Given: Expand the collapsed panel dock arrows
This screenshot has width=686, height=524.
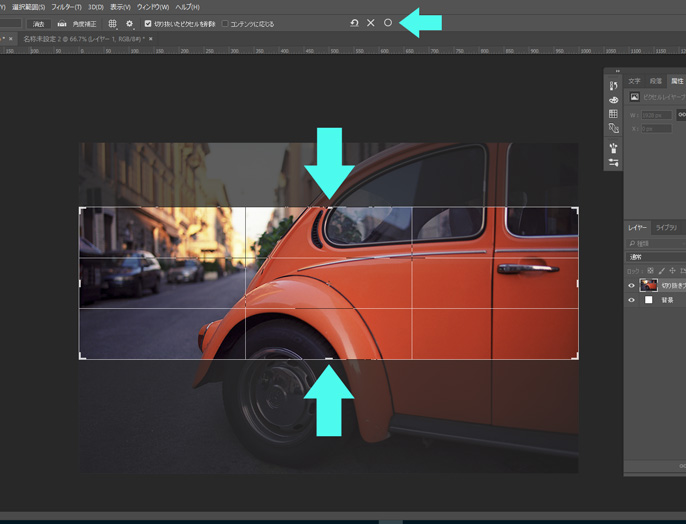Looking at the screenshot, I should pos(618,71).
